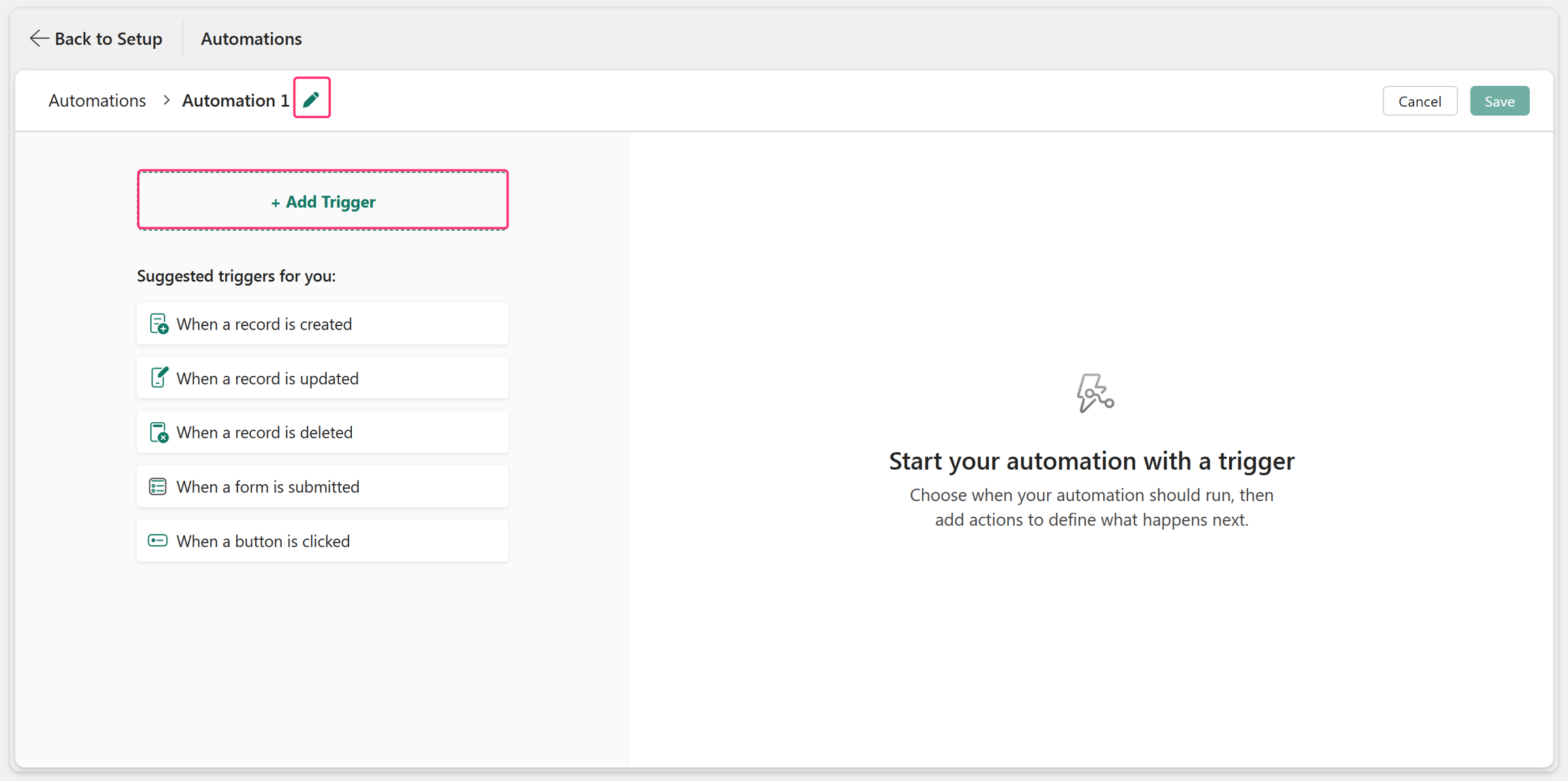
Task: Click the form submitted list icon
Action: (x=158, y=486)
